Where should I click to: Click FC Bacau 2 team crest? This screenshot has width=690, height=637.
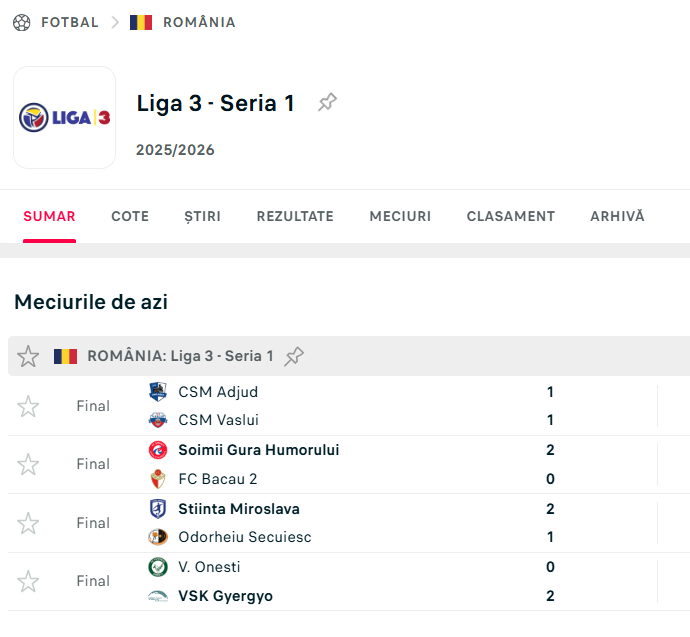[158, 479]
